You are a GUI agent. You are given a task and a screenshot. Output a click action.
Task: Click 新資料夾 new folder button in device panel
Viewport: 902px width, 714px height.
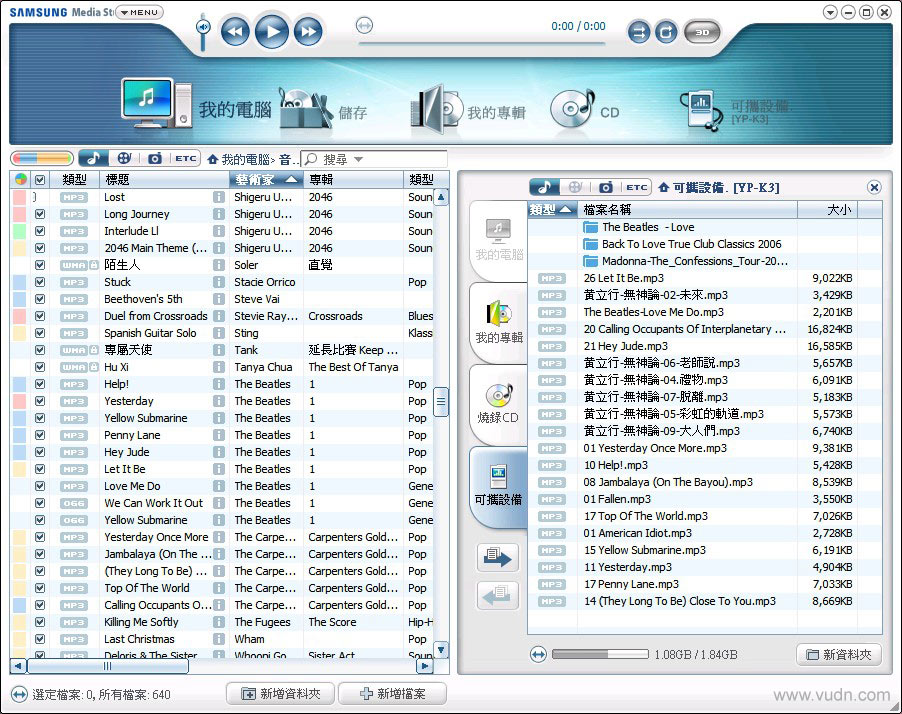tap(839, 655)
